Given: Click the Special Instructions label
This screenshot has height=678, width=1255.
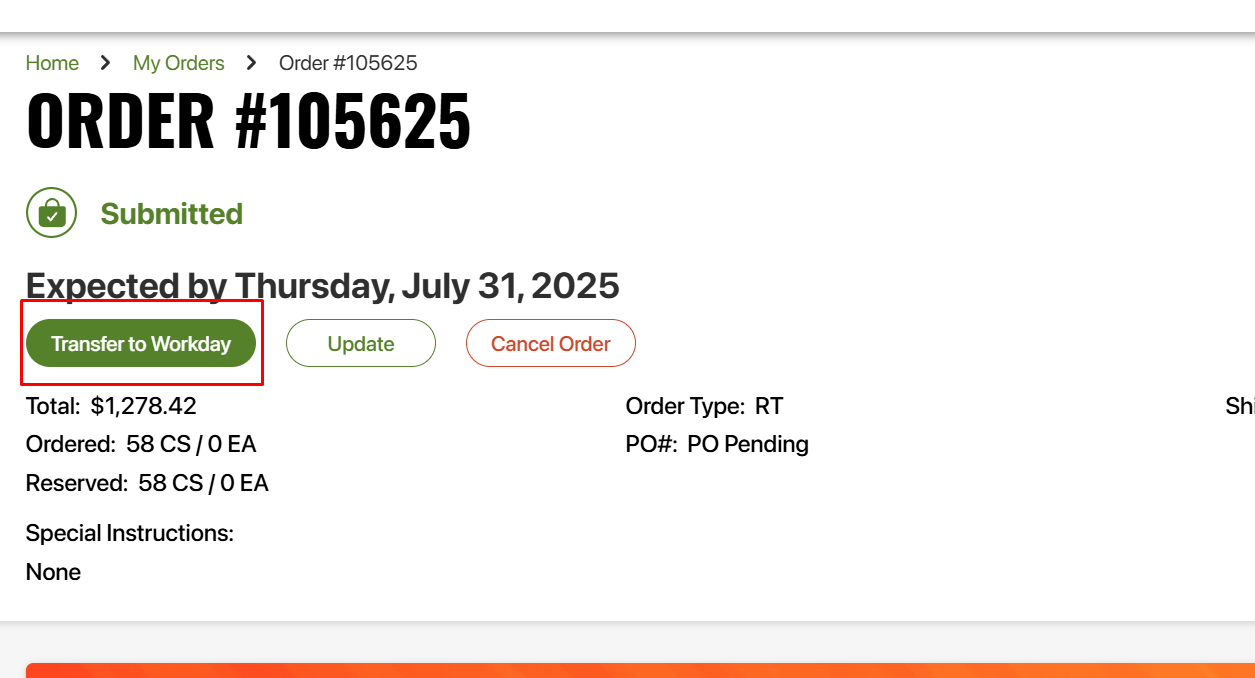Looking at the screenshot, I should pyautogui.click(x=130, y=533).
